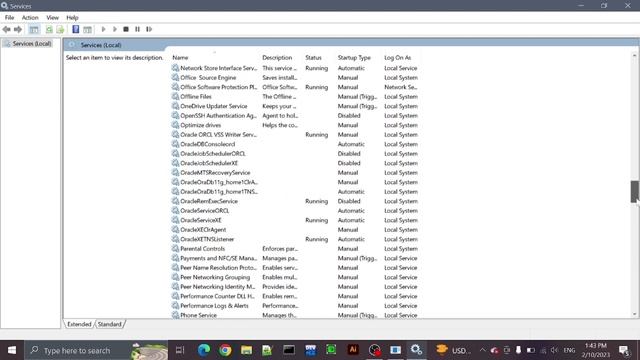
Task: Select the OracleServiceXE service
Action: (x=296, y=220)
